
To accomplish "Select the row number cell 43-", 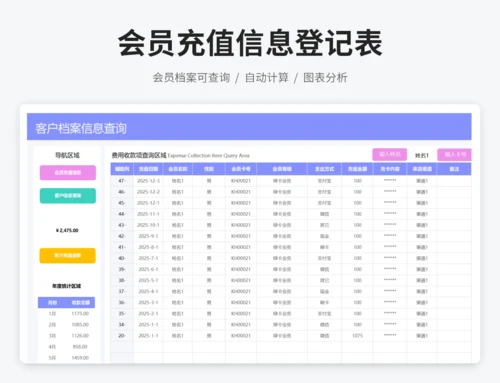I will click(122, 225).
